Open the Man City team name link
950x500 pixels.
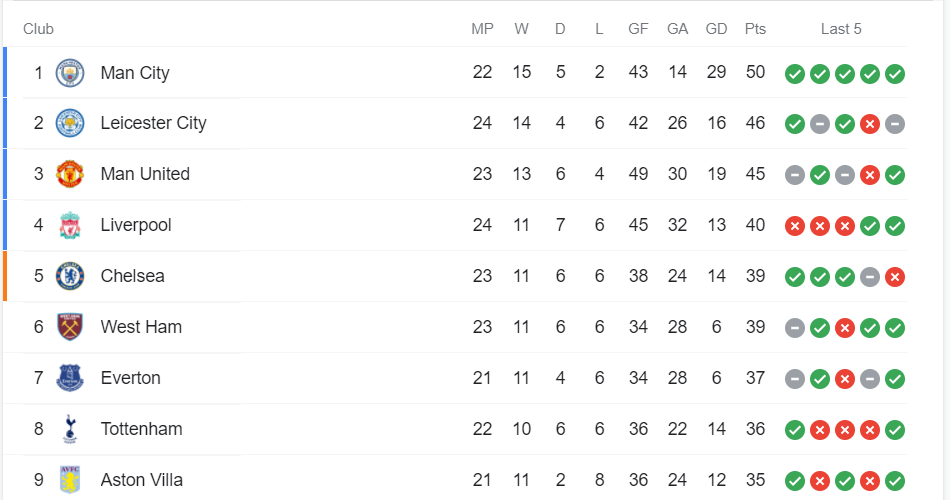coord(135,73)
